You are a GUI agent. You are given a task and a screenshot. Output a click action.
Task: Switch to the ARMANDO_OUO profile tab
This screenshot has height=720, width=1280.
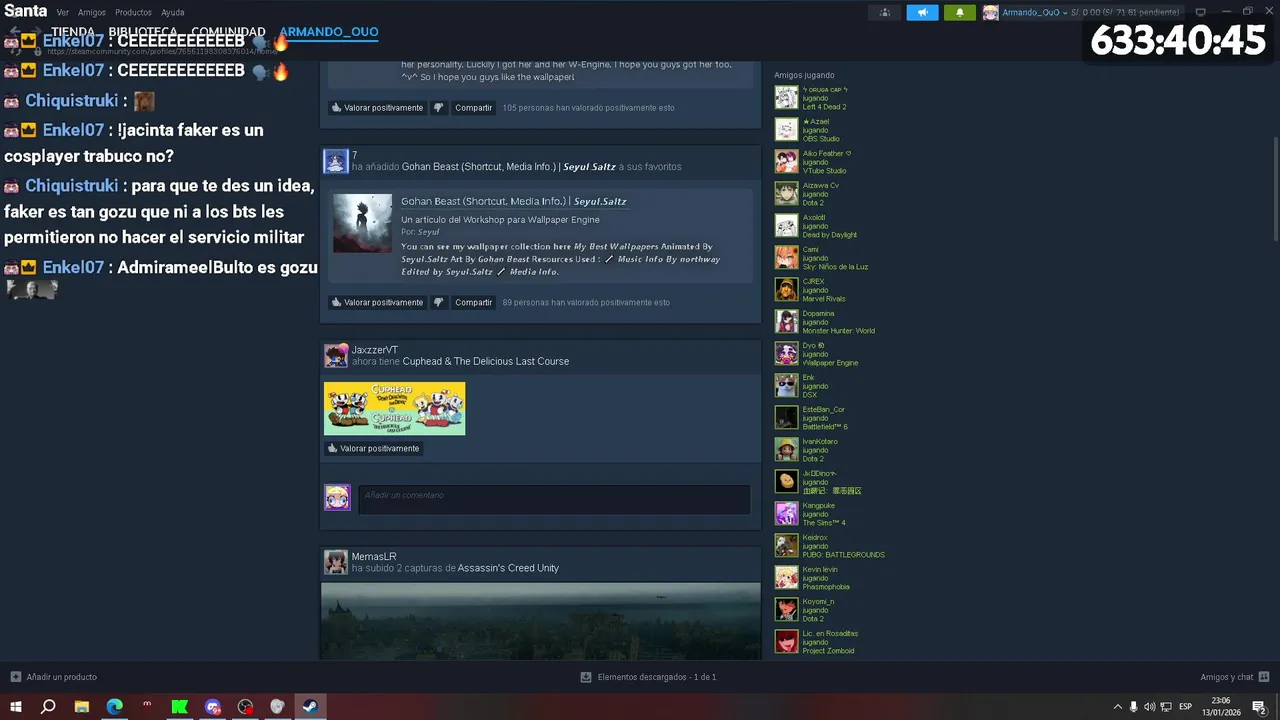point(329,32)
